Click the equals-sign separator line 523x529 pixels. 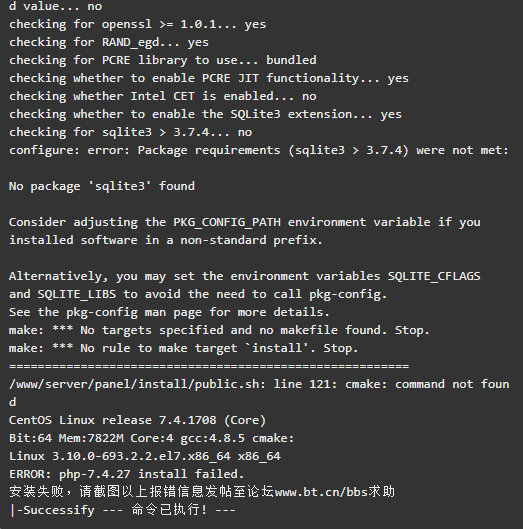(x=209, y=366)
